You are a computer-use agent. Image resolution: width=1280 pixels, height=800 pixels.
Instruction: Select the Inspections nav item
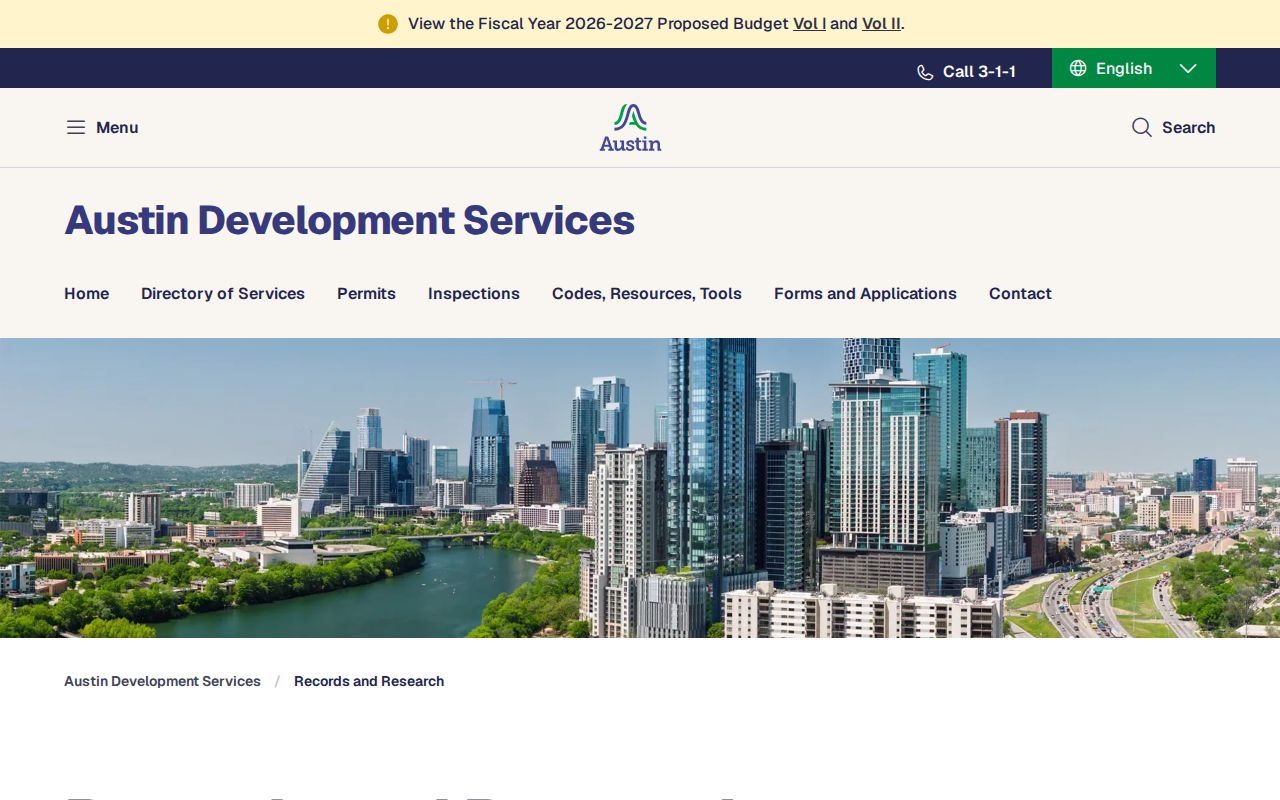click(474, 293)
